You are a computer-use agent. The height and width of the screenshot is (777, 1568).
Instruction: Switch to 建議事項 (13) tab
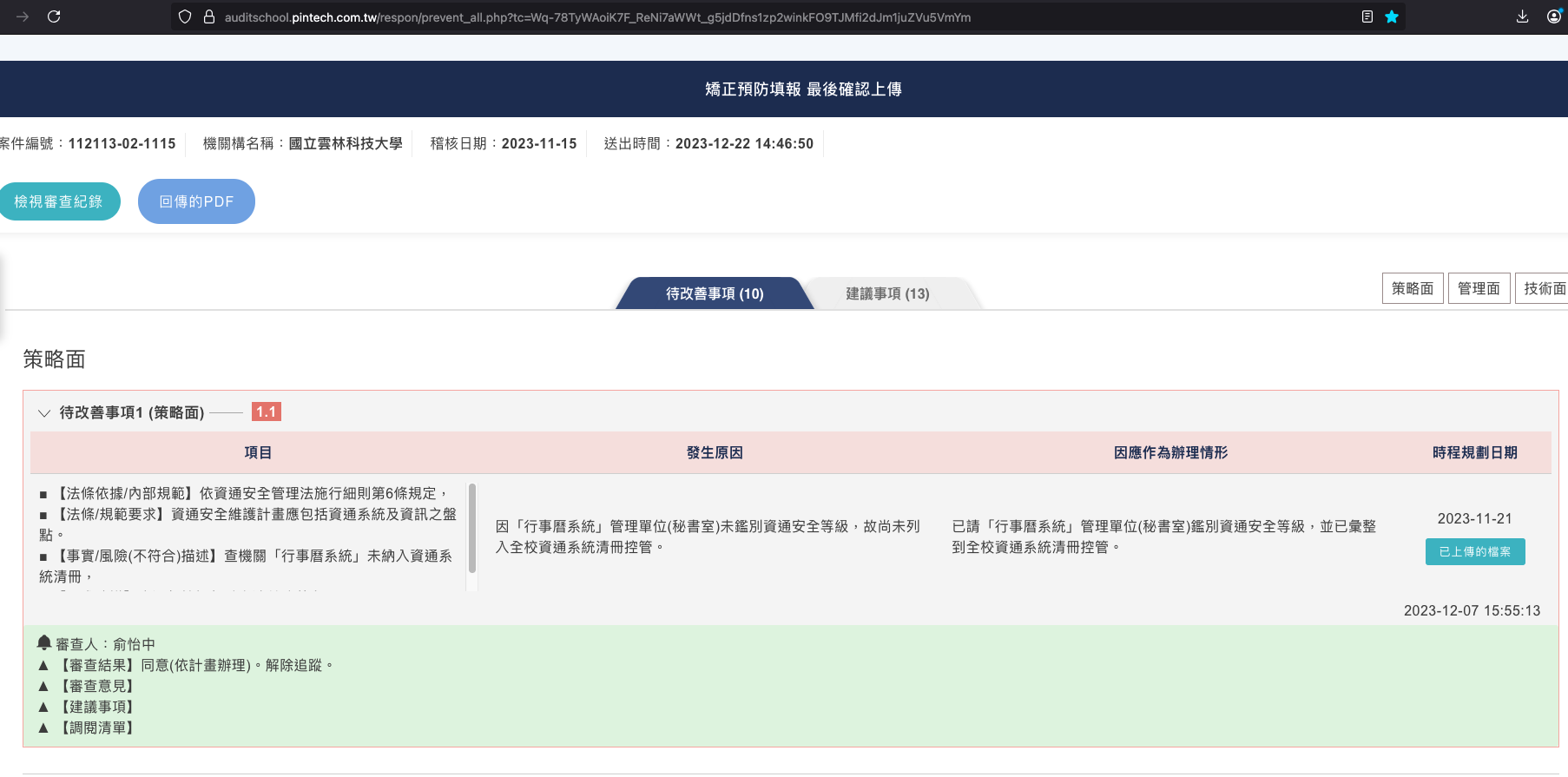(x=887, y=293)
